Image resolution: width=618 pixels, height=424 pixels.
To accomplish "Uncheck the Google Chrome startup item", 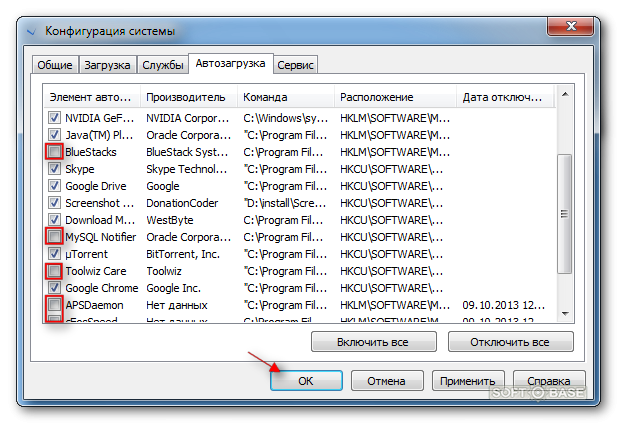I will coord(54,288).
